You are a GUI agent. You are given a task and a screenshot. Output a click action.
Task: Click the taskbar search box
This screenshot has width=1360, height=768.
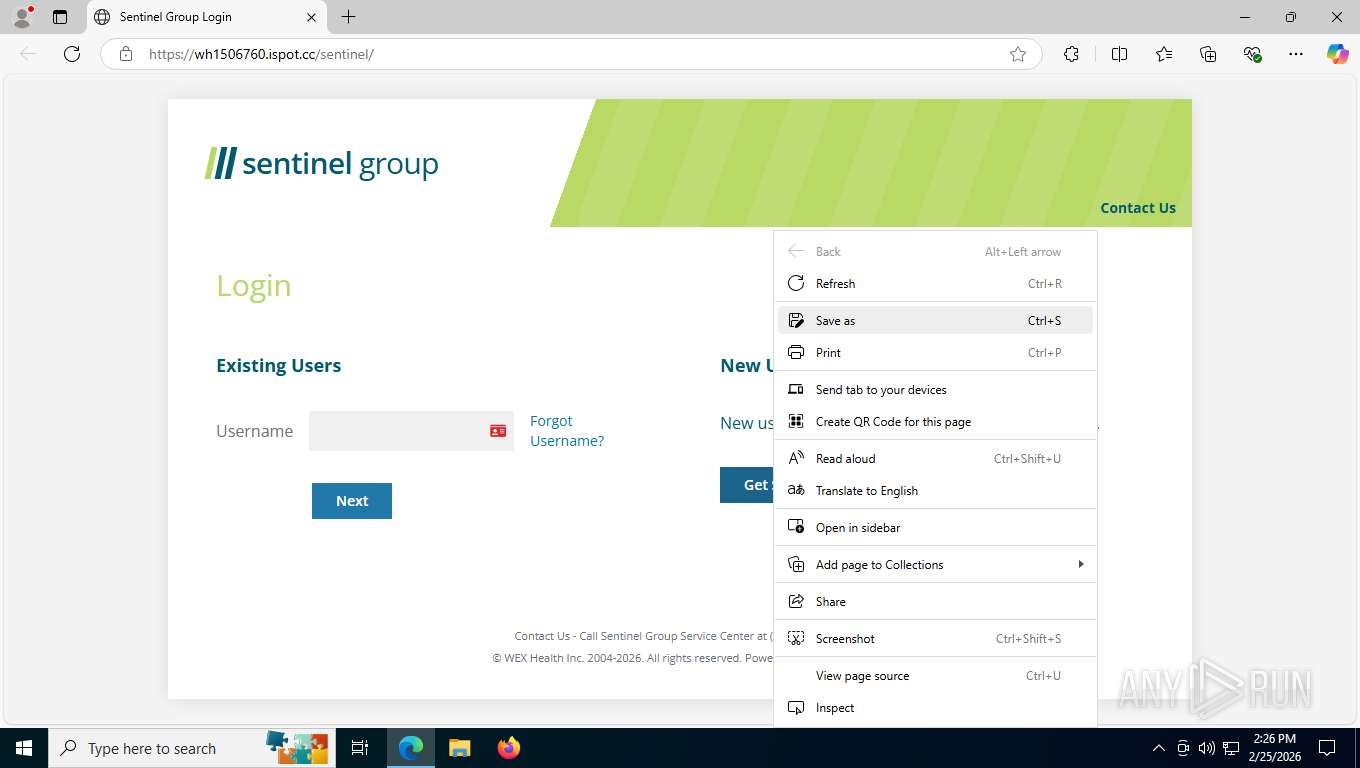(191, 748)
